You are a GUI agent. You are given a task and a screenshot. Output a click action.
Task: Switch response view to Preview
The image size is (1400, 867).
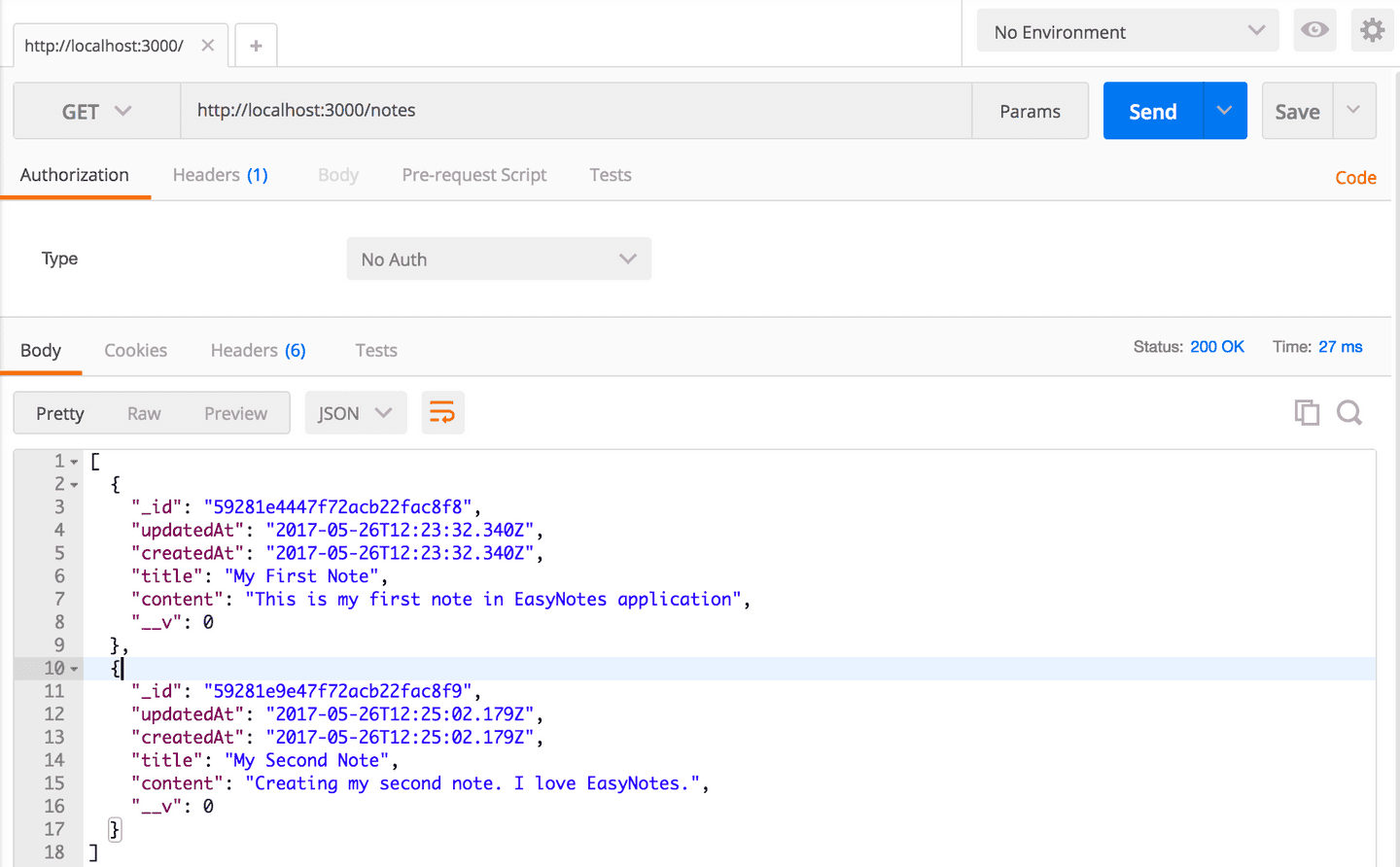pos(235,413)
